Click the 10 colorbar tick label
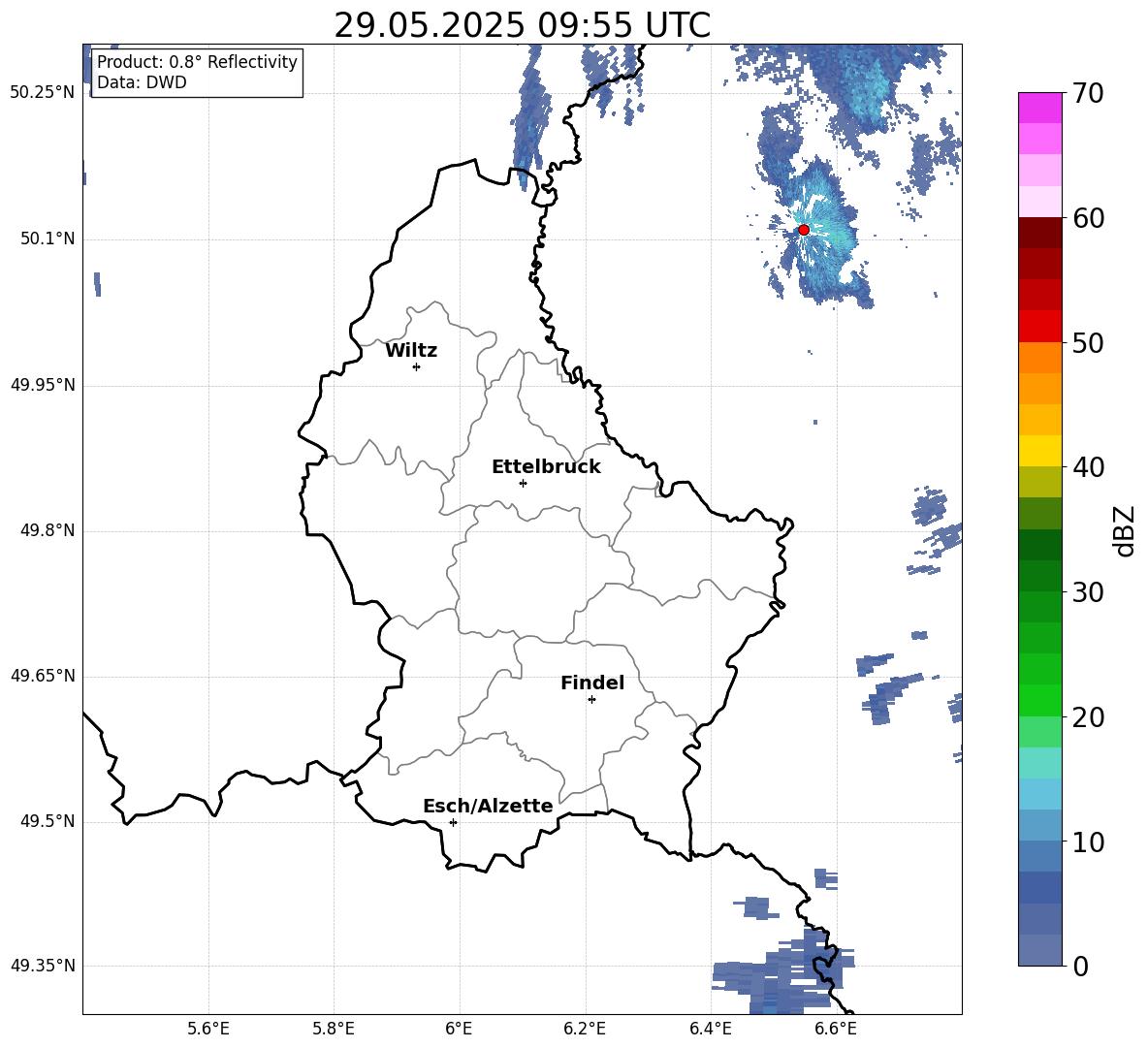 pyautogui.click(x=1088, y=842)
